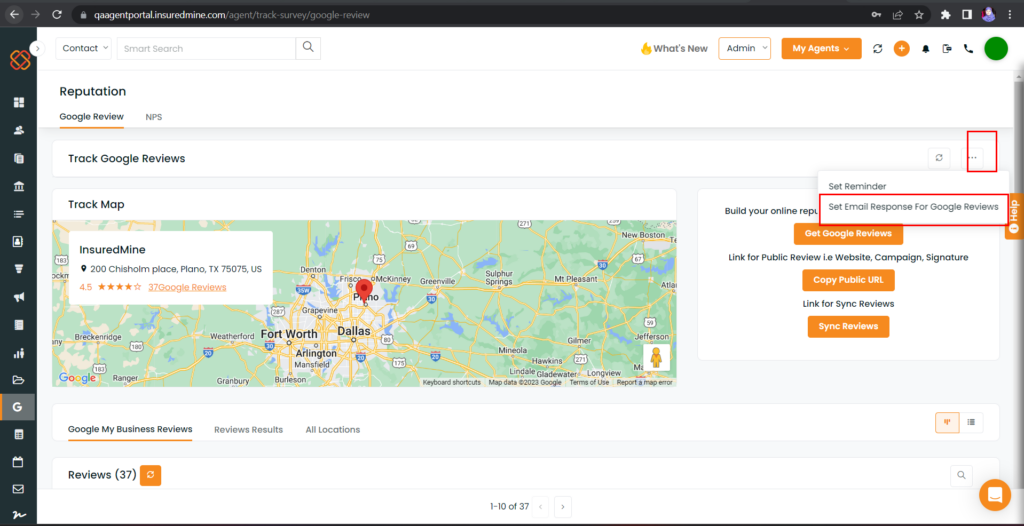Go to the previous reviews page
The image size is (1024, 526).
coord(540,506)
